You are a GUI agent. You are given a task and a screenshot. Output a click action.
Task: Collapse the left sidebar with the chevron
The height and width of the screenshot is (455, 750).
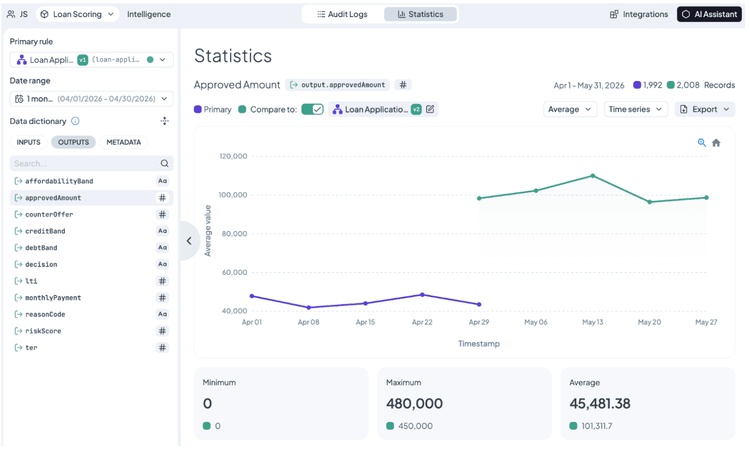click(x=189, y=241)
